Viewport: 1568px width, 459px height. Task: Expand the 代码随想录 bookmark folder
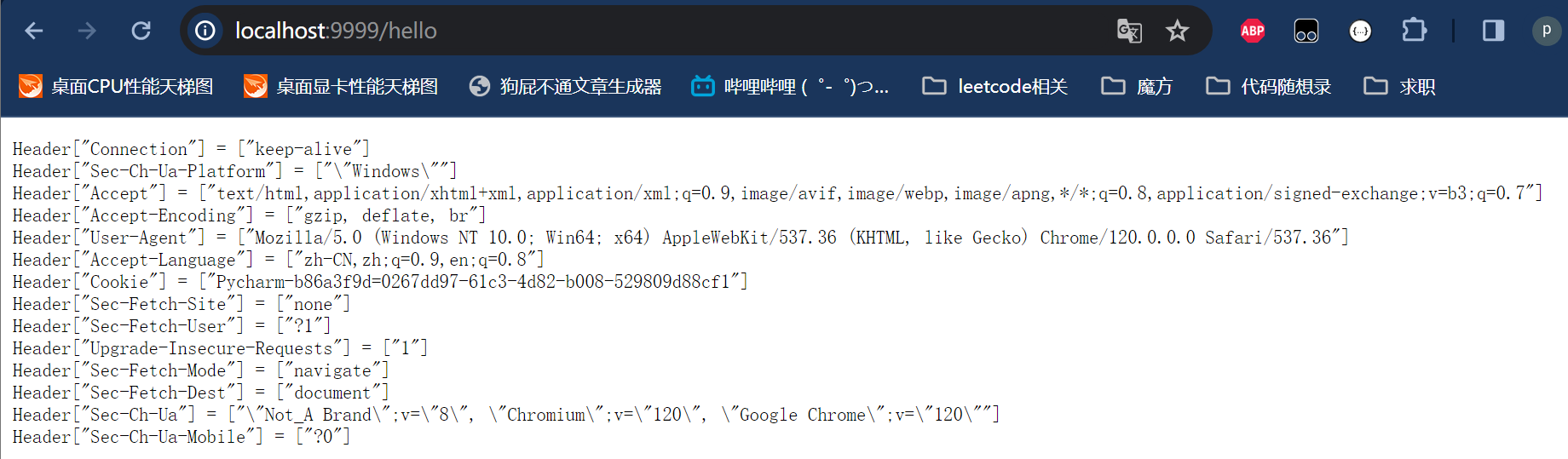pyautogui.click(x=1269, y=86)
